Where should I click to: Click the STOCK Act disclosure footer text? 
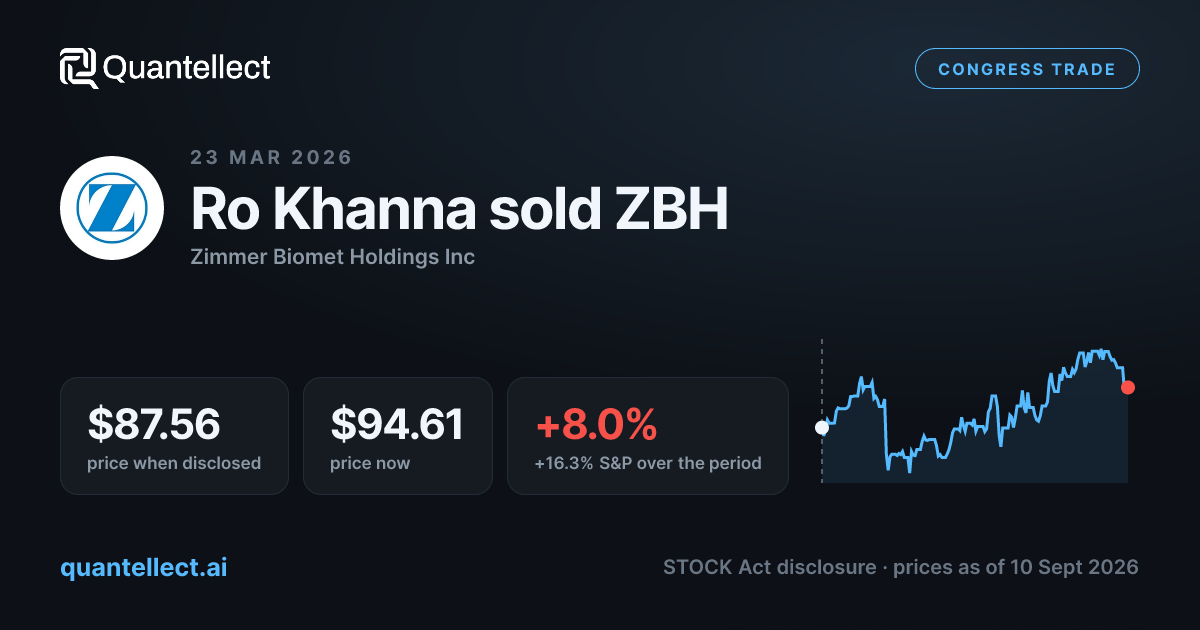[x=900, y=567]
